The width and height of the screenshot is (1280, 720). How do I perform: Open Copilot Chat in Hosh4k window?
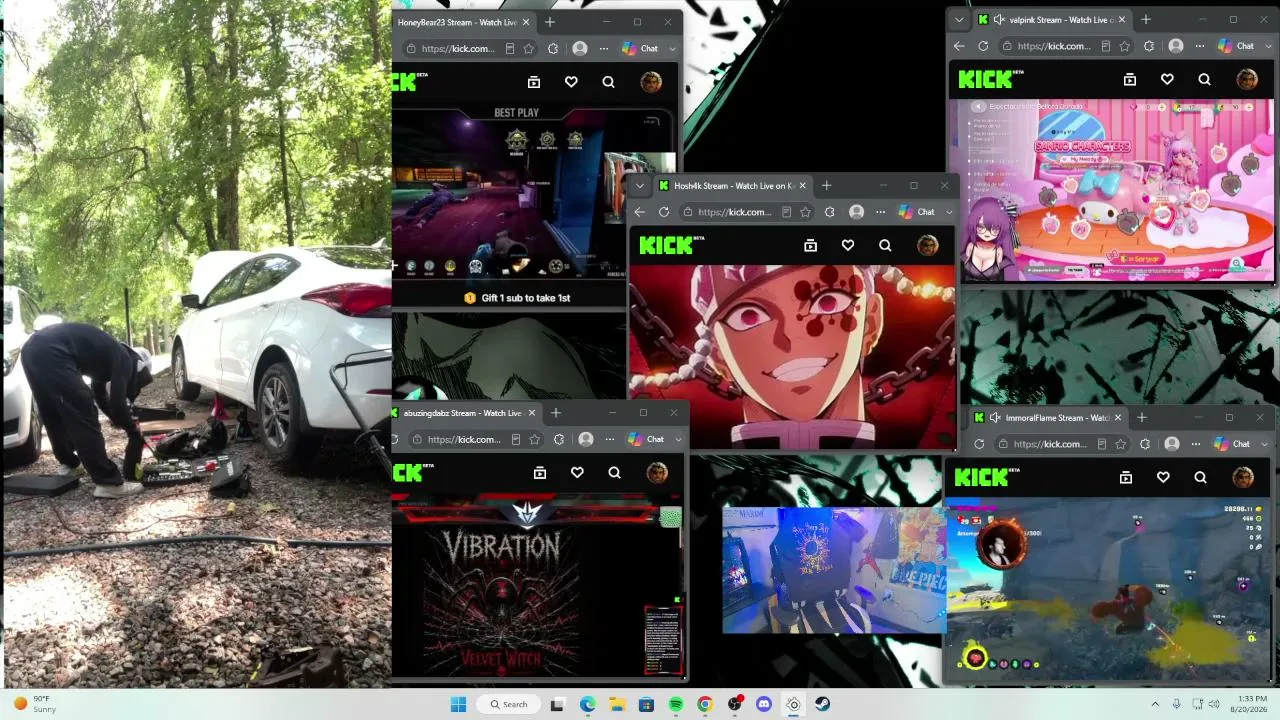pyautogui.click(x=917, y=212)
